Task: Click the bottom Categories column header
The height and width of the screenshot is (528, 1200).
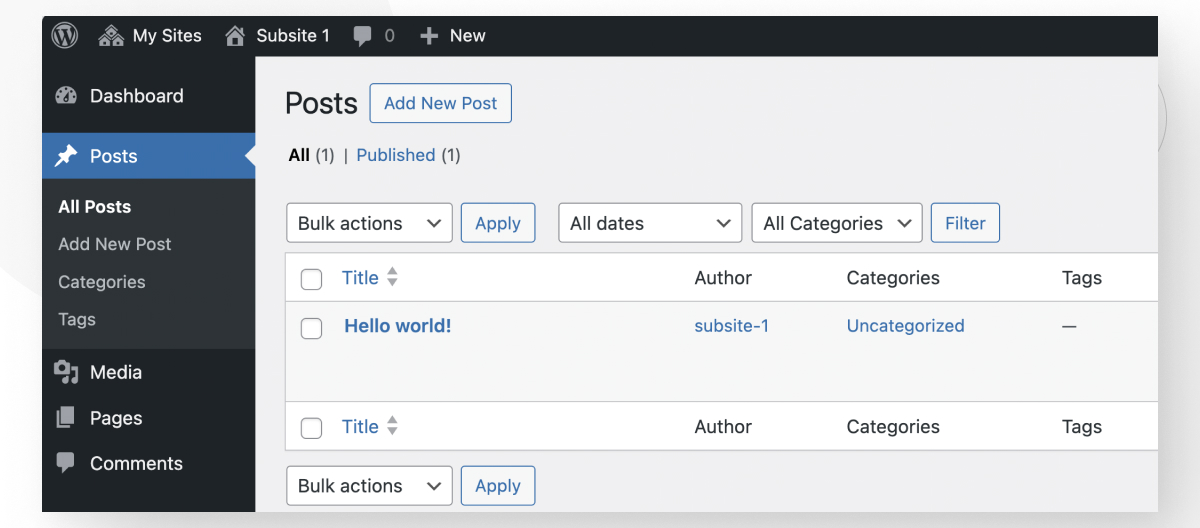Action: pyautogui.click(x=893, y=427)
